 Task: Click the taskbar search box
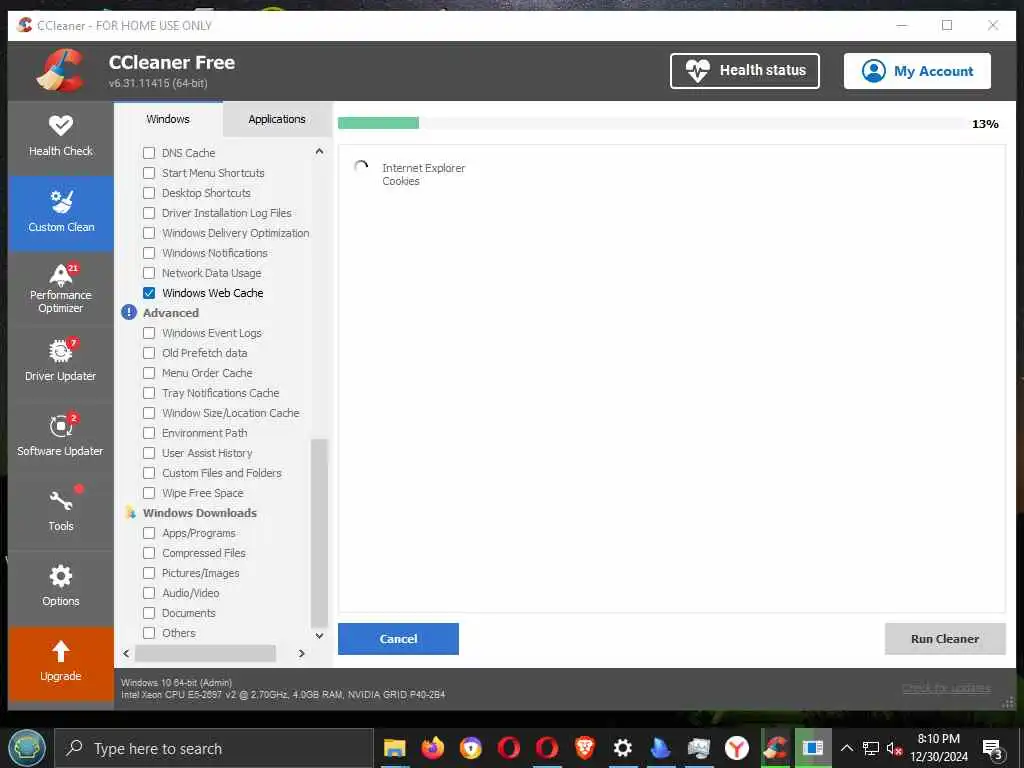coord(214,748)
